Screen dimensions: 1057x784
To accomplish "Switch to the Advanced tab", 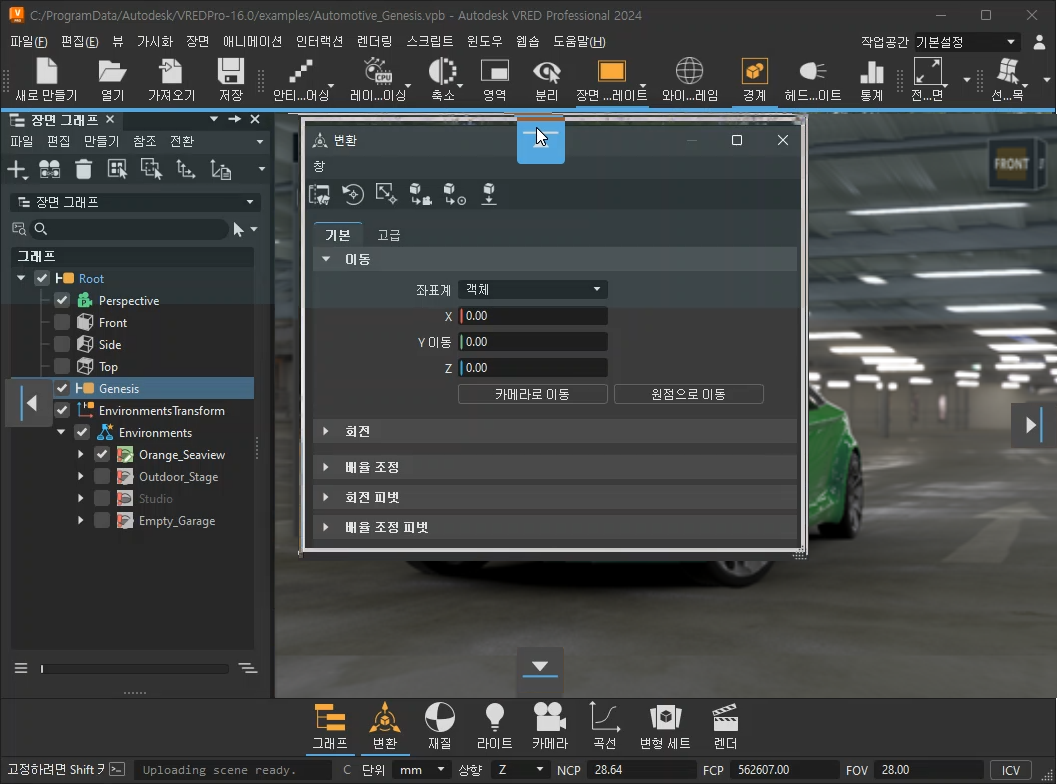I will tap(388, 235).
